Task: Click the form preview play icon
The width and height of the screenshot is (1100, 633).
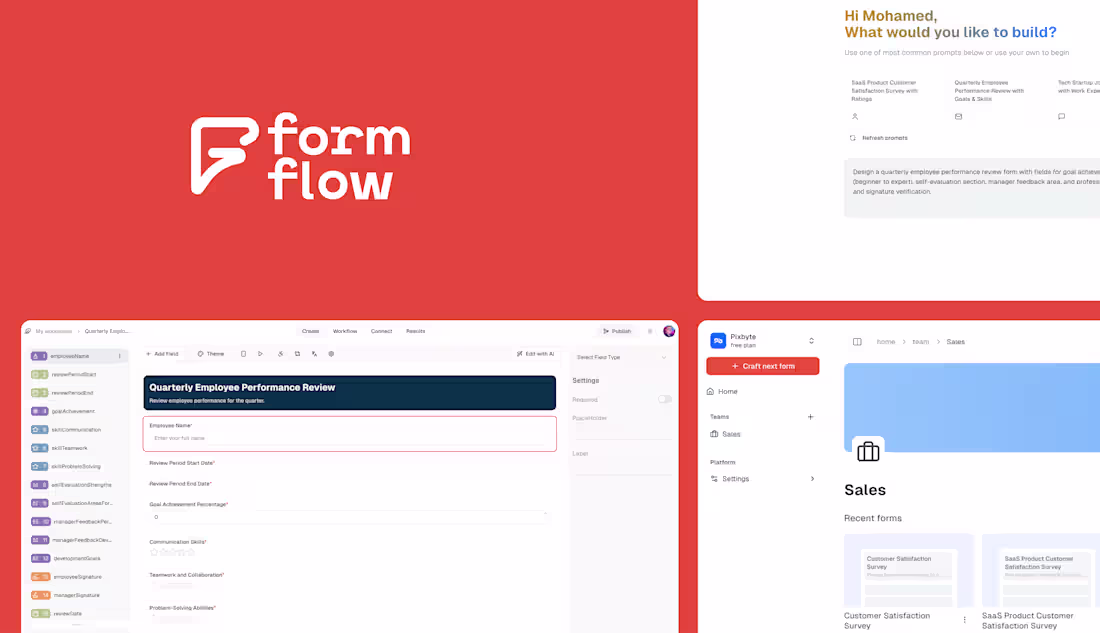Action: 260,353
